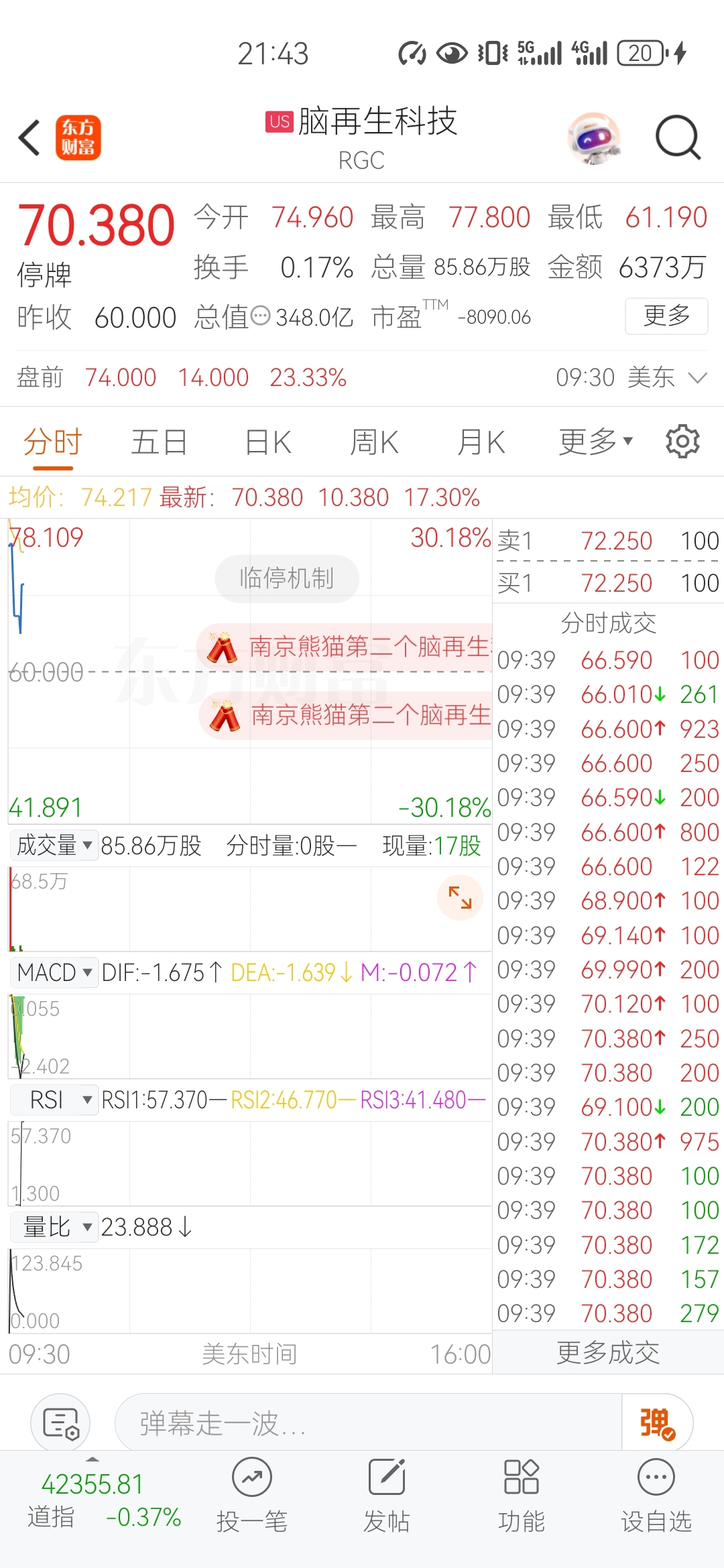724x1568 pixels.
Task: Tap the 最低 61.190 value
Action: click(x=666, y=217)
